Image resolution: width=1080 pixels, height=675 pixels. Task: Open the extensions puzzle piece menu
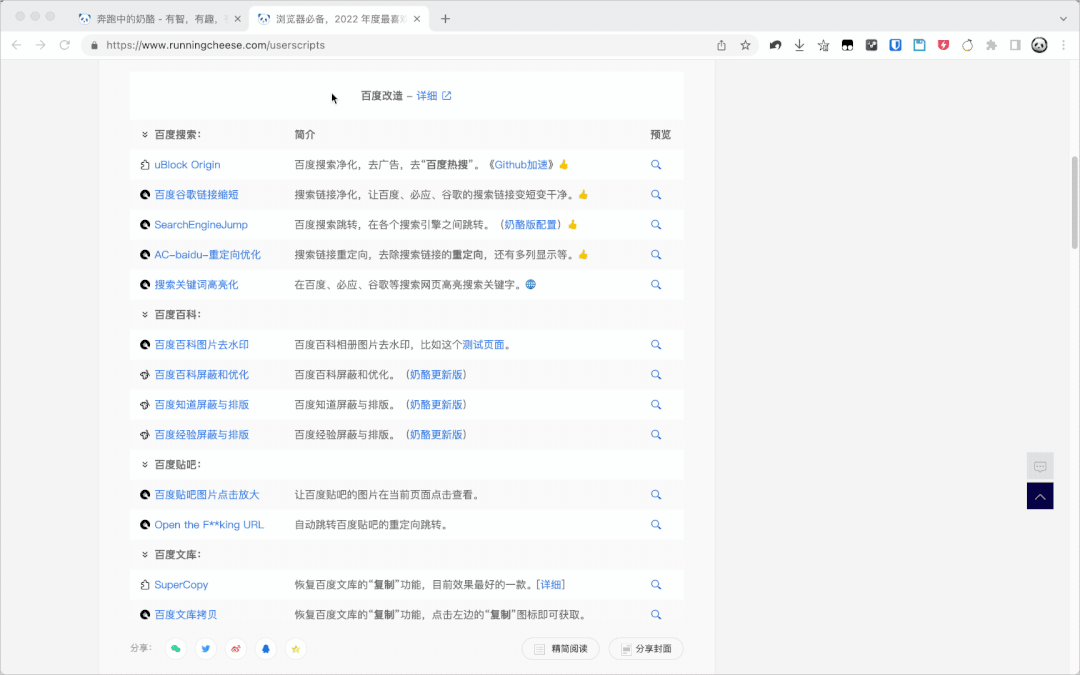(x=991, y=45)
